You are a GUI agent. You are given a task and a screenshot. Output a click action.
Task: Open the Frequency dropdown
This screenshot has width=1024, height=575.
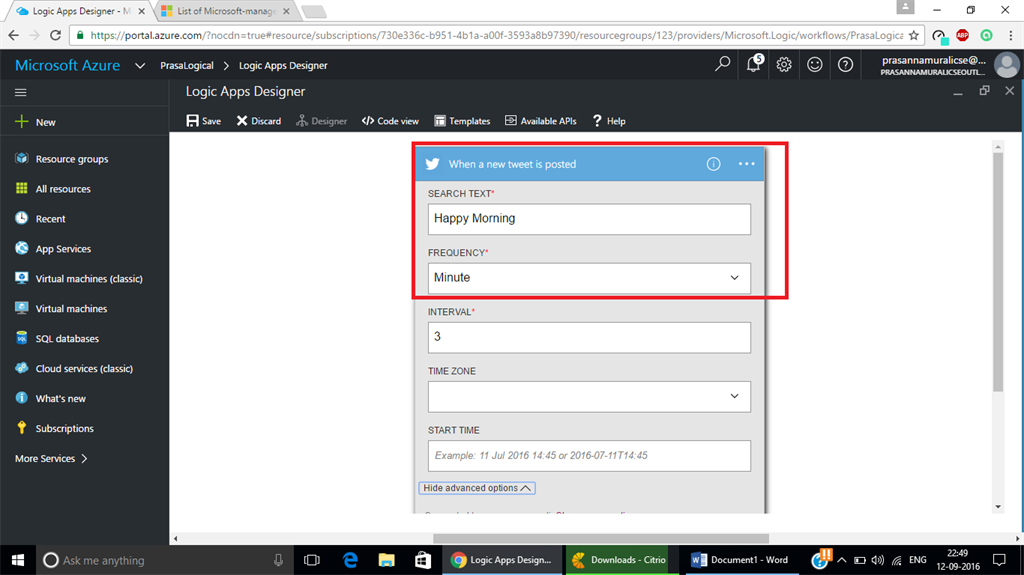(x=589, y=278)
